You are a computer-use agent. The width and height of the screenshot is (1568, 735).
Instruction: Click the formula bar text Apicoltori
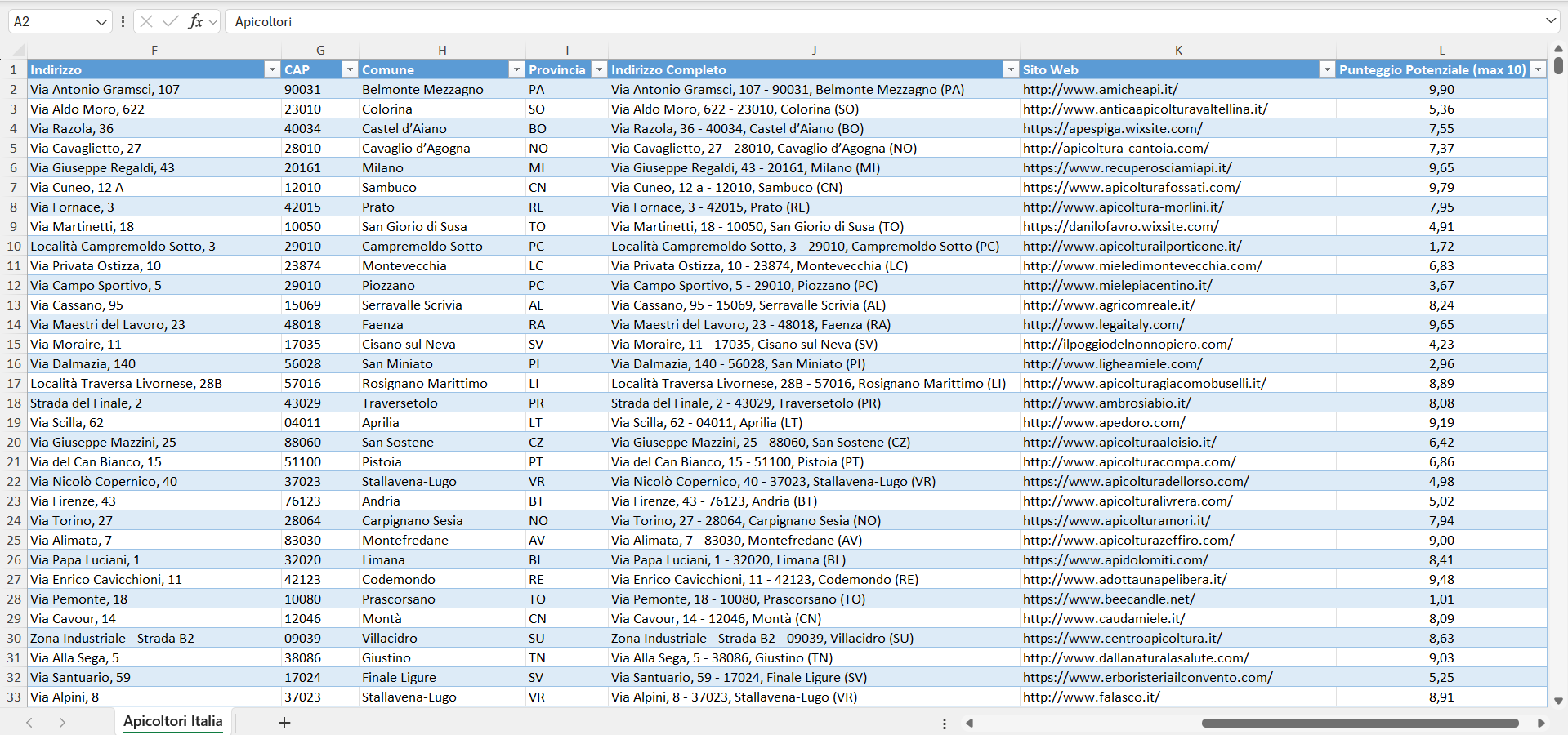263,21
